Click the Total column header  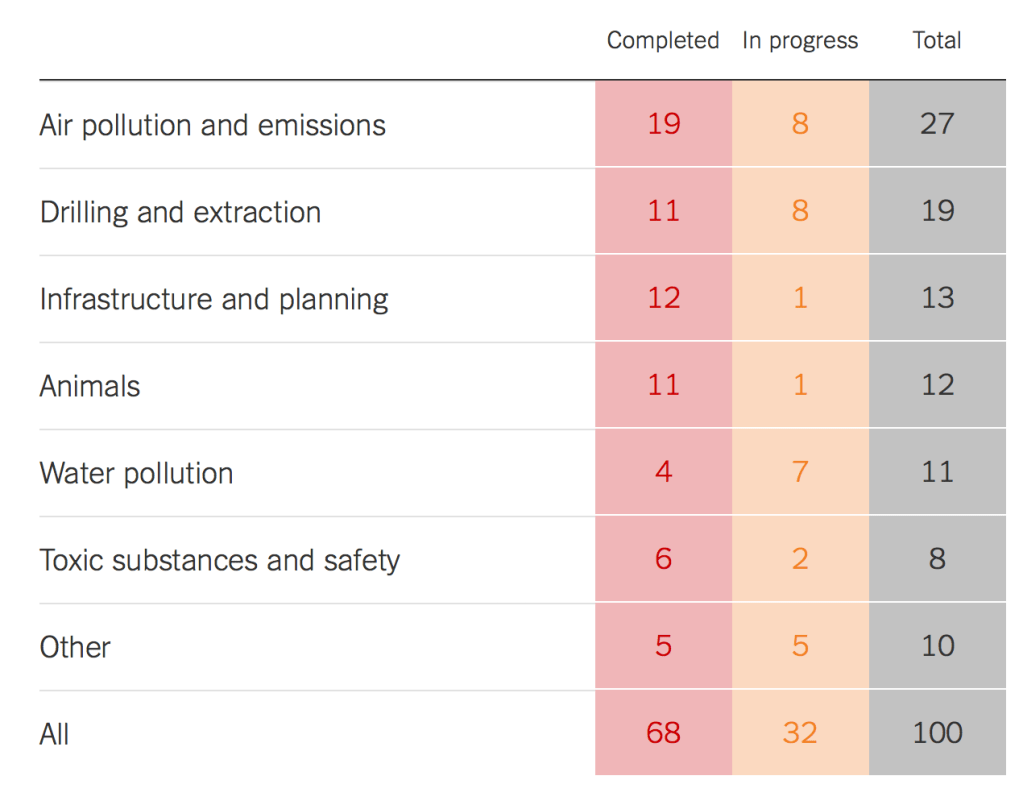[937, 41]
